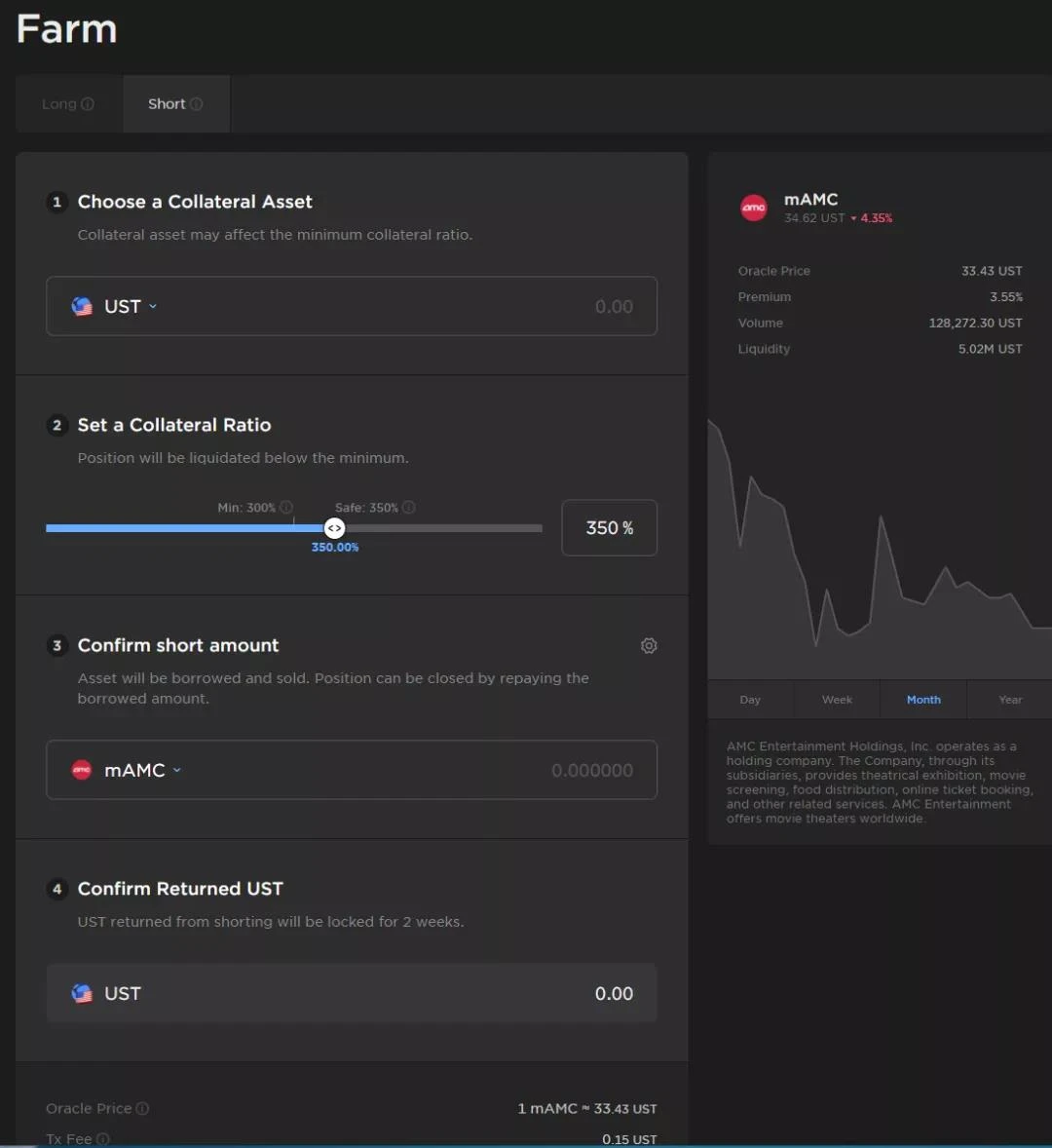The width and height of the screenshot is (1052, 1148).
Task: Click info icon next to Min: 300%
Action: point(286,508)
